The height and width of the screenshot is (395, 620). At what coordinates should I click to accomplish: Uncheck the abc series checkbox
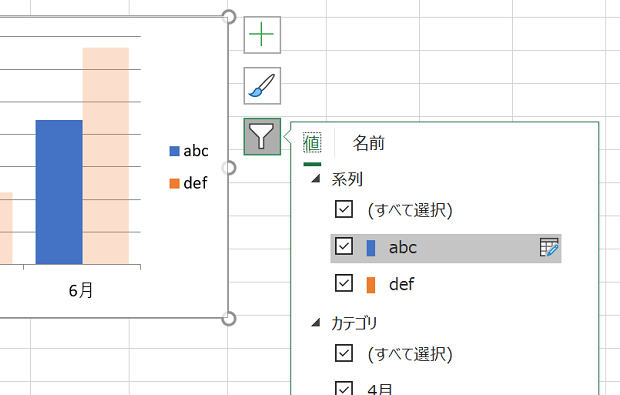(x=344, y=246)
